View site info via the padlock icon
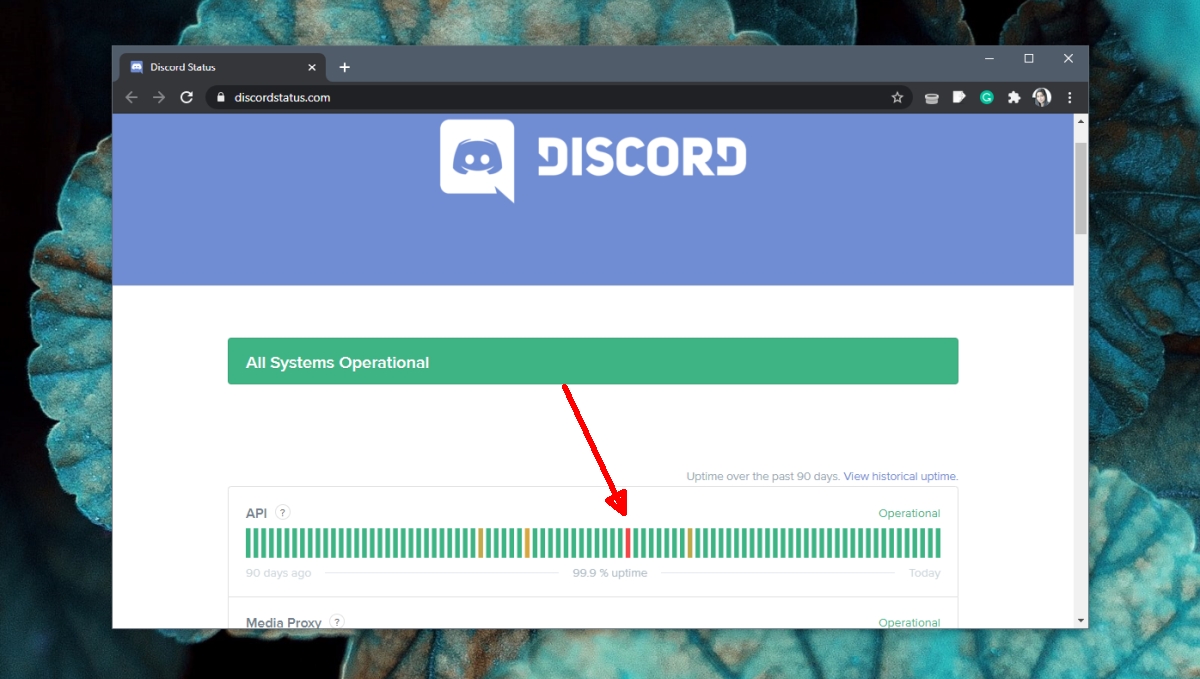This screenshot has height=679, width=1200. tap(221, 97)
